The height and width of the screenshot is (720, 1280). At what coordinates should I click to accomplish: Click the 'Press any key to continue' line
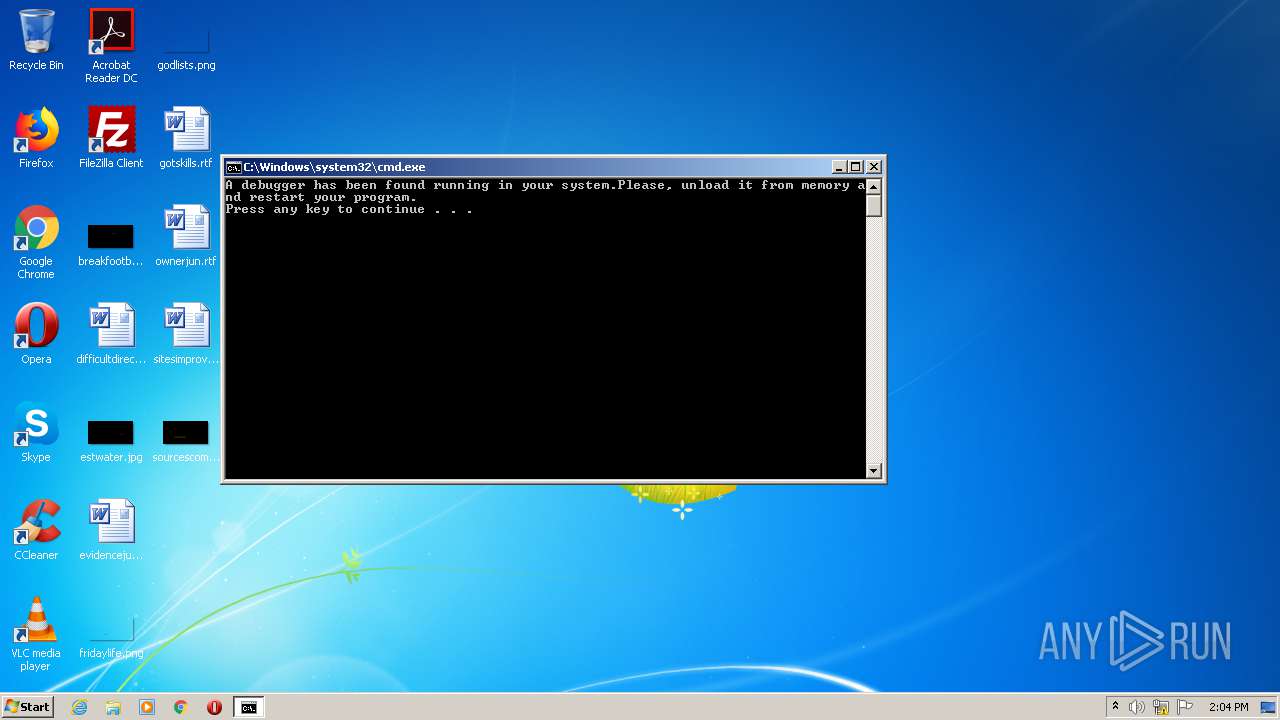[x=349, y=210]
